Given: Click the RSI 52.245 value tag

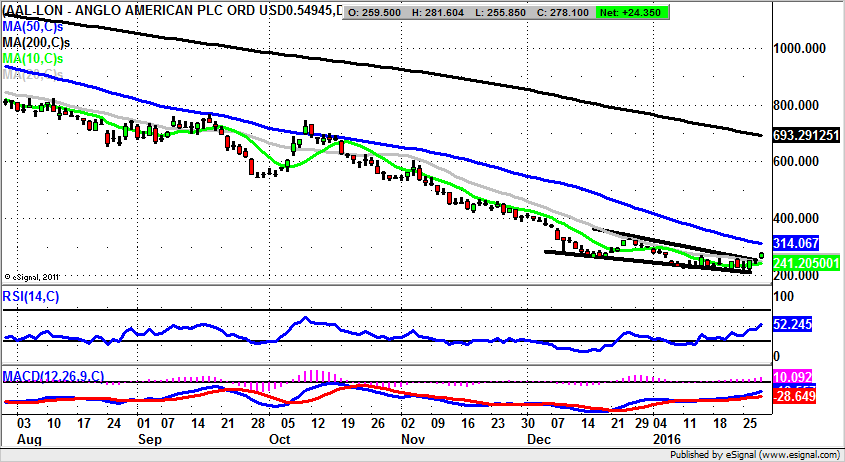Looking at the screenshot, I should [x=796, y=325].
